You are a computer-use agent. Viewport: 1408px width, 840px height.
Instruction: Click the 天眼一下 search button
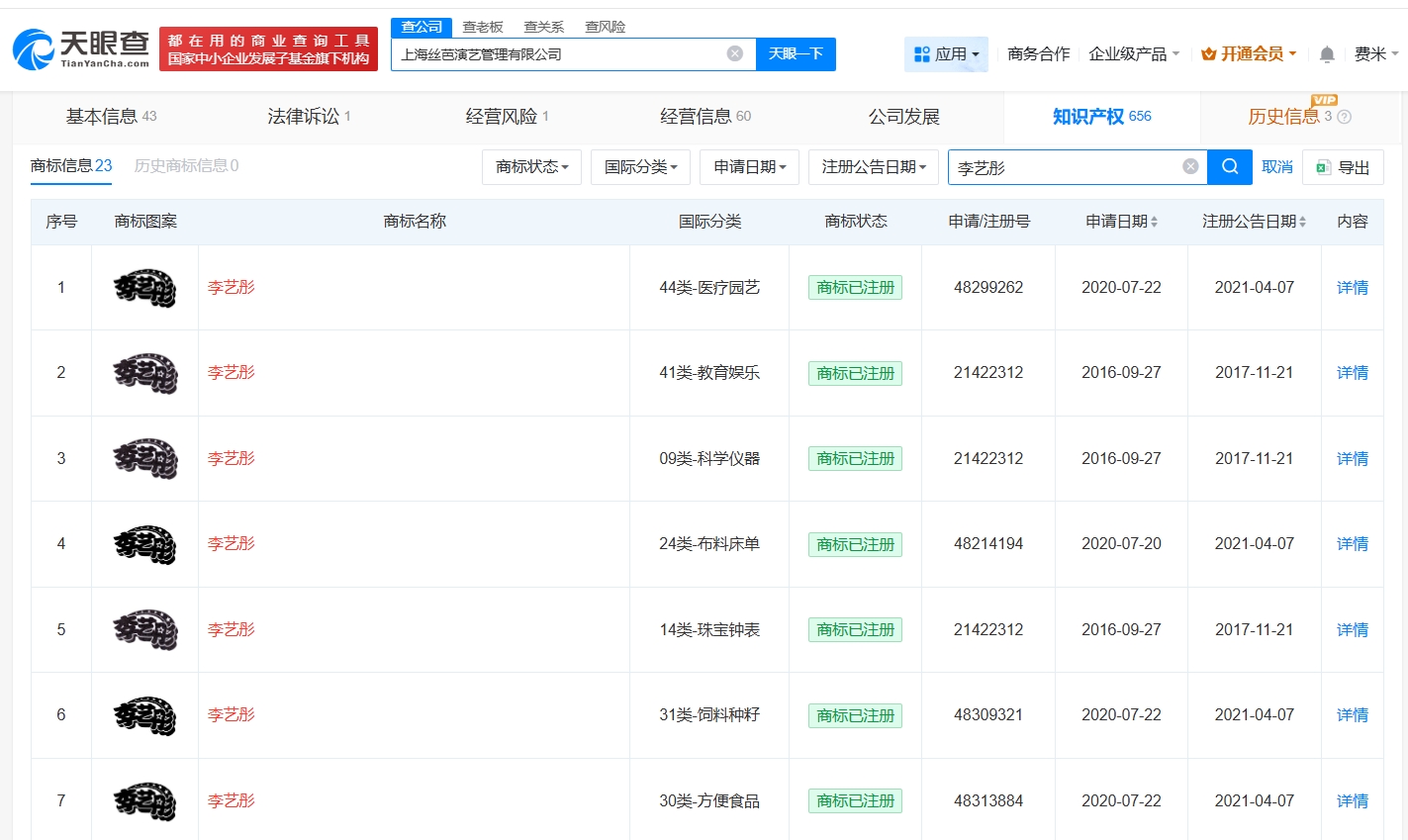coord(796,53)
